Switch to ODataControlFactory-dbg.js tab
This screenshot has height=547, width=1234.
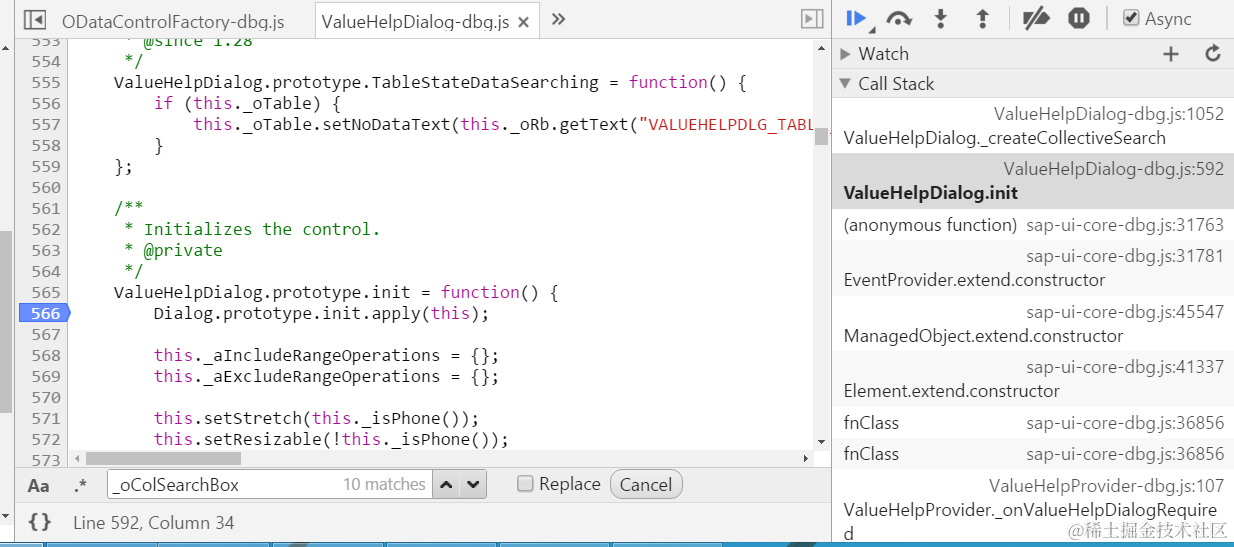point(172,21)
